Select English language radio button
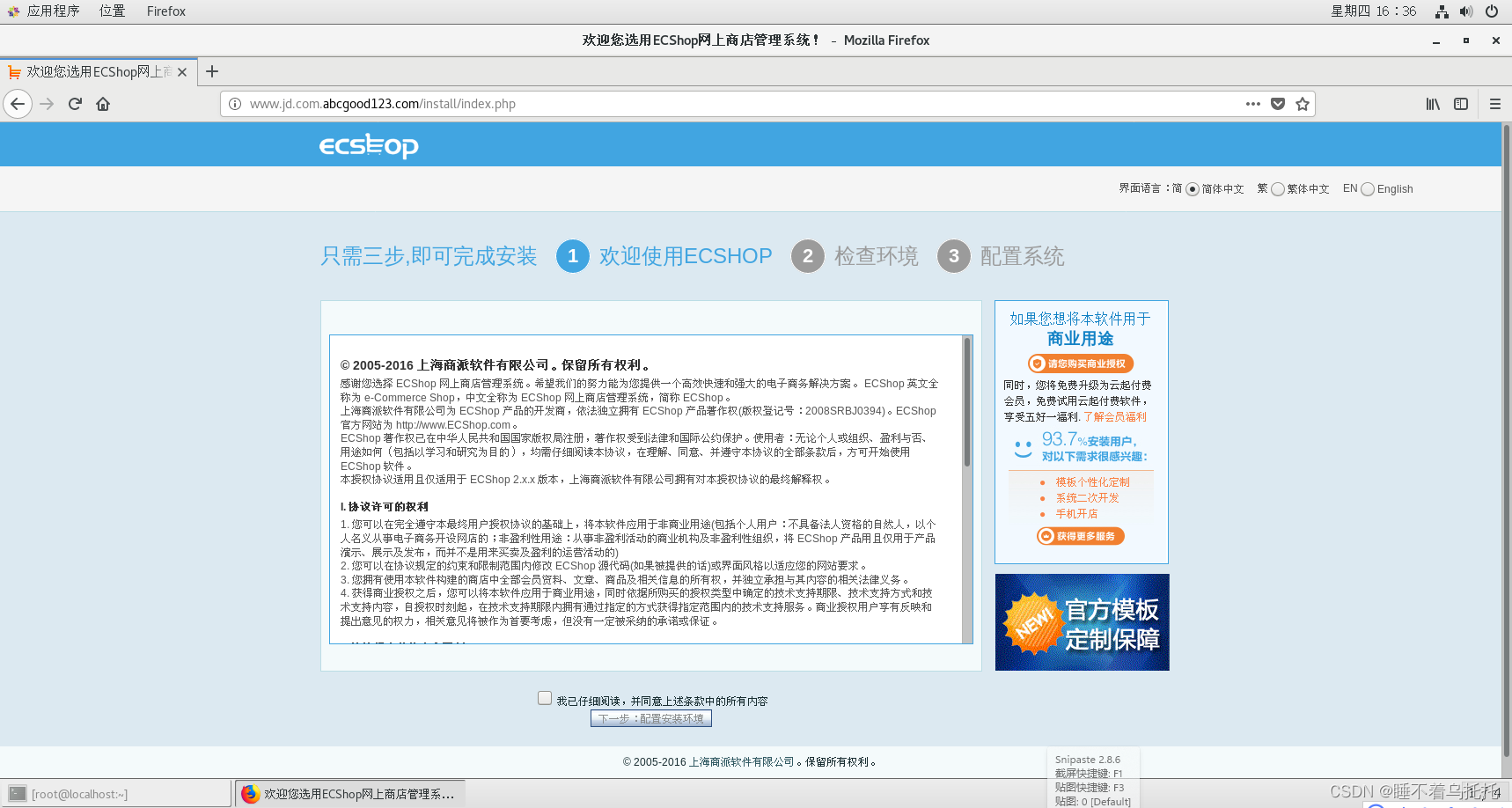Screen dimensions: 1512x808 [x=1368, y=189]
